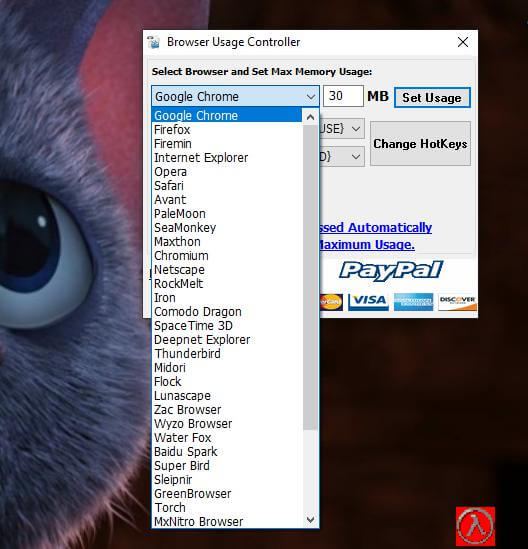This screenshot has height=549, width=528.
Task: Select Chromium from the browser list
Action: click(x=227, y=256)
